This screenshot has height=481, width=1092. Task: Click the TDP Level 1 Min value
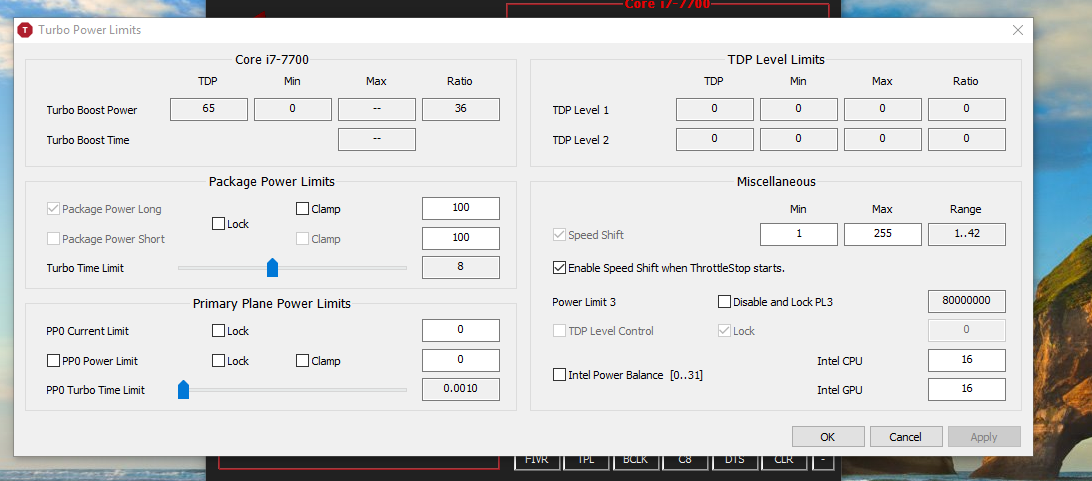pyautogui.click(x=799, y=109)
